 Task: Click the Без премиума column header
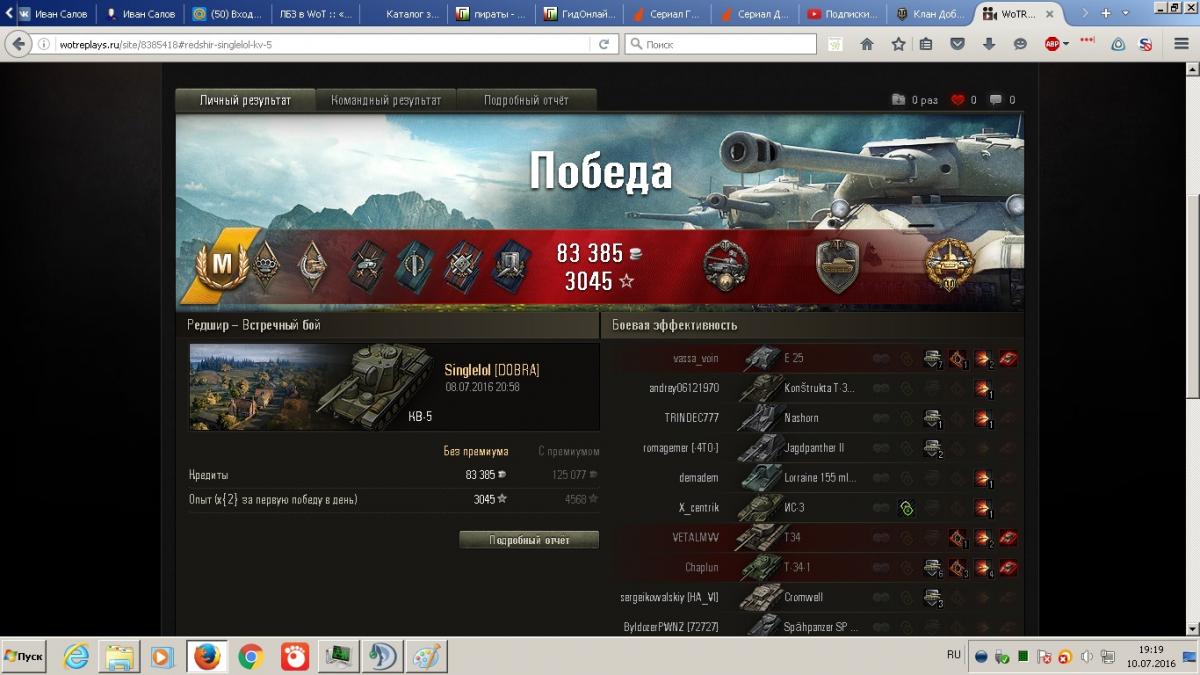tap(476, 452)
